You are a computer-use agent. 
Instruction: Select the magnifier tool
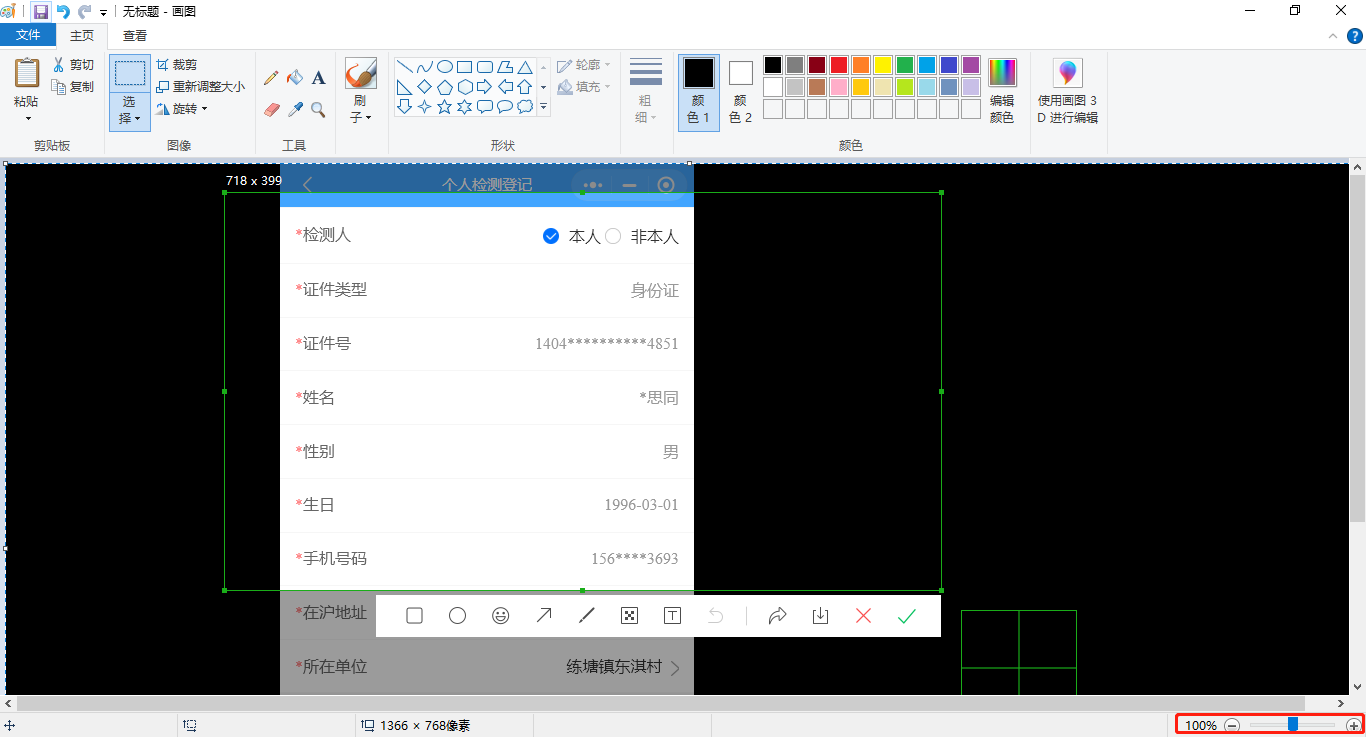click(318, 109)
